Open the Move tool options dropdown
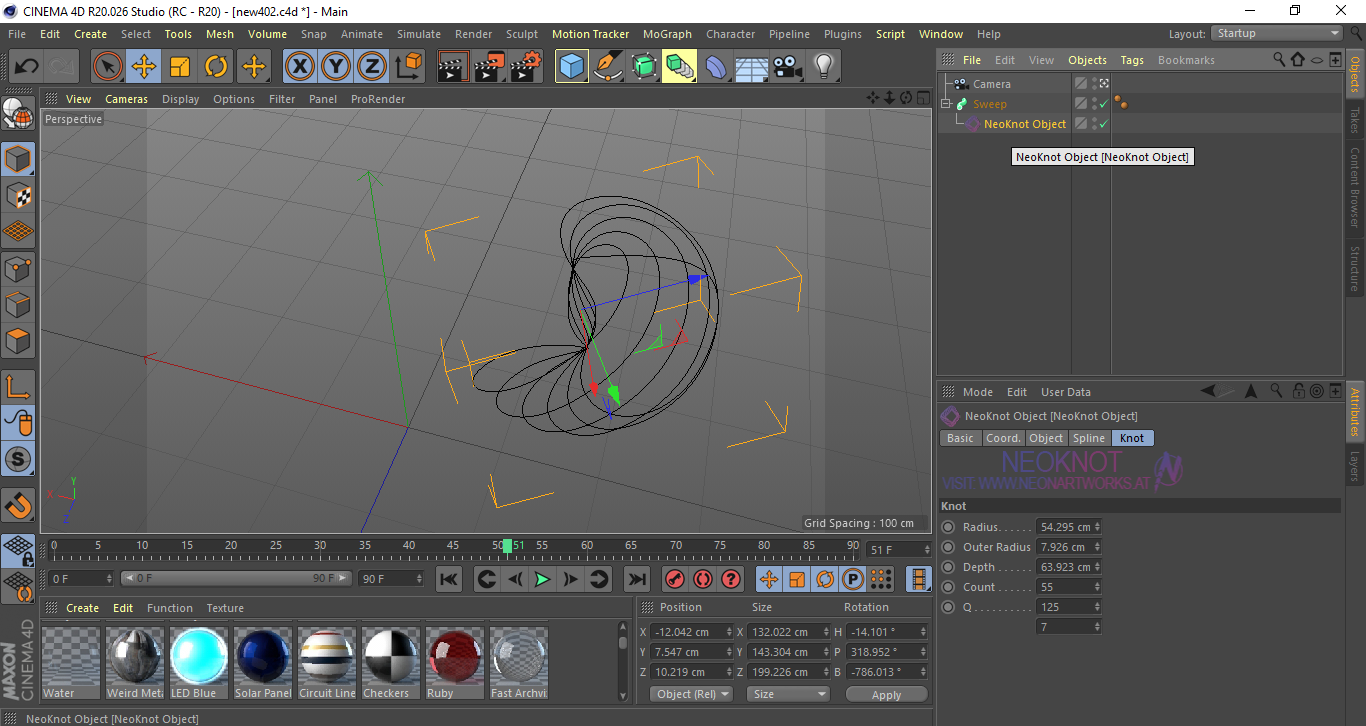 pos(254,67)
